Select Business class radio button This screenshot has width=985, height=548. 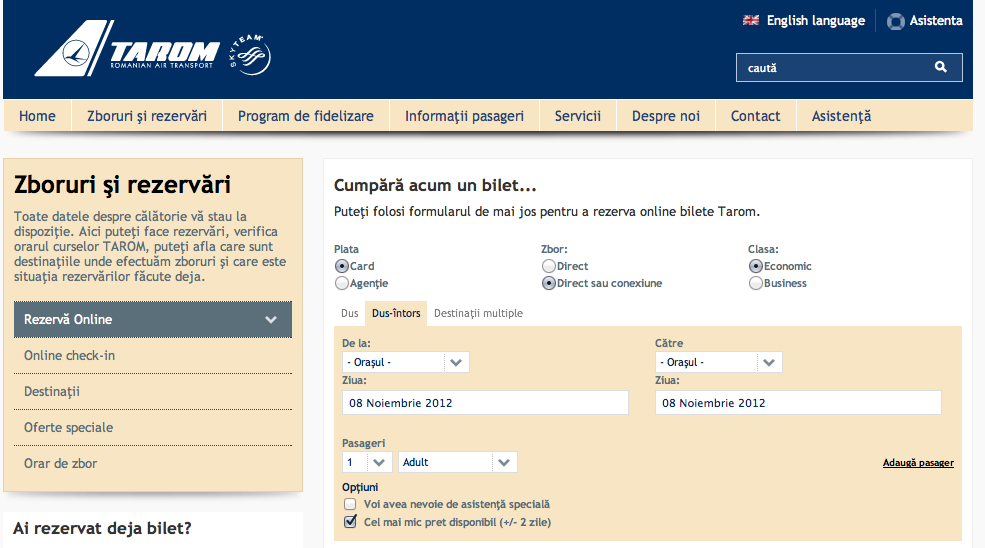tap(756, 283)
